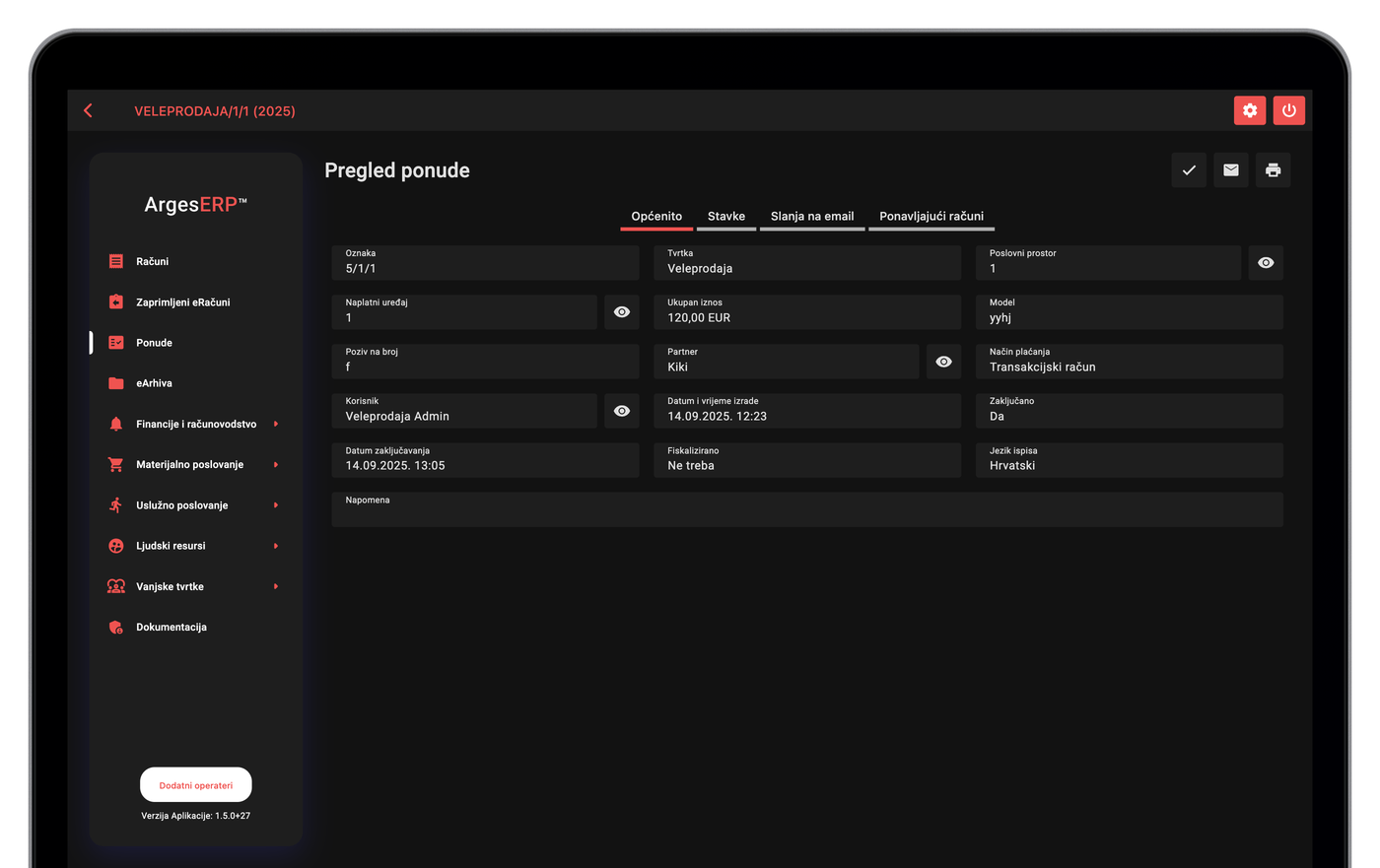This screenshot has width=1380, height=868.
Task: Switch to the Stavke tab
Action: click(726, 217)
